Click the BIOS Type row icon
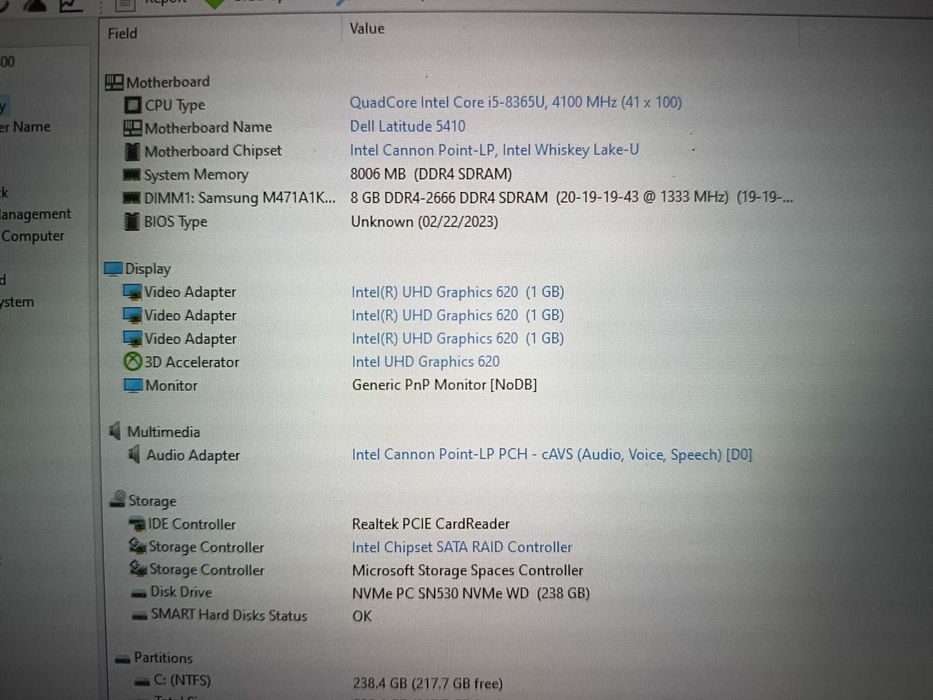 click(x=132, y=221)
